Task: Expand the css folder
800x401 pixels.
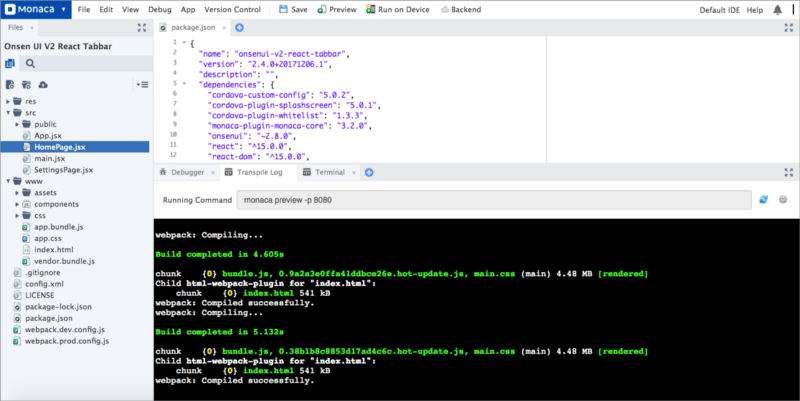Action: point(17,215)
